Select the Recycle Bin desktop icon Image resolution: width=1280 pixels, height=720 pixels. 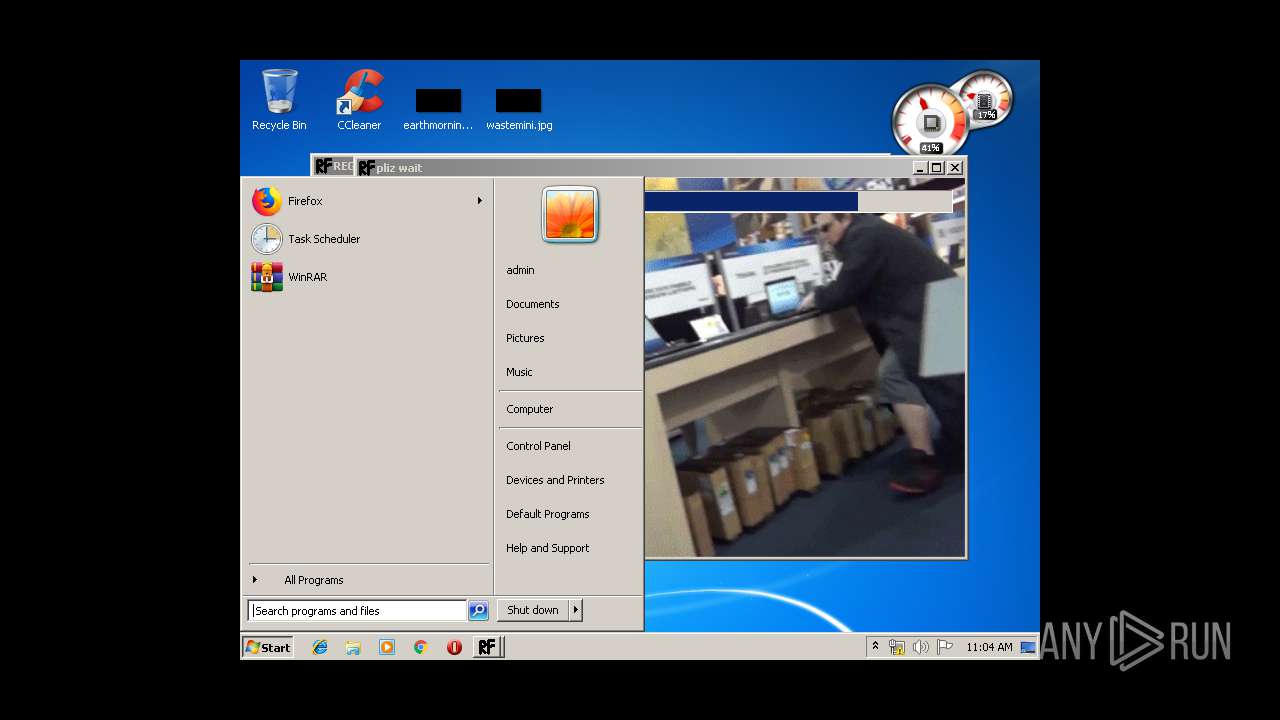pyautogui.click(x=279, y=100)
